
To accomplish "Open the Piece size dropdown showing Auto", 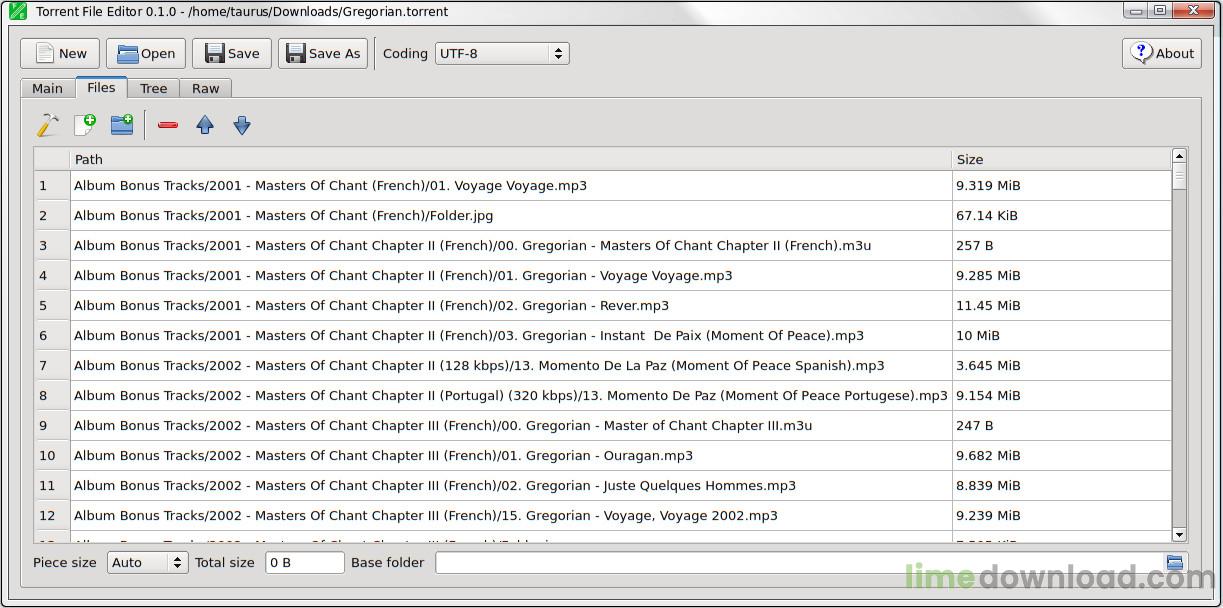I will [146, 562].
